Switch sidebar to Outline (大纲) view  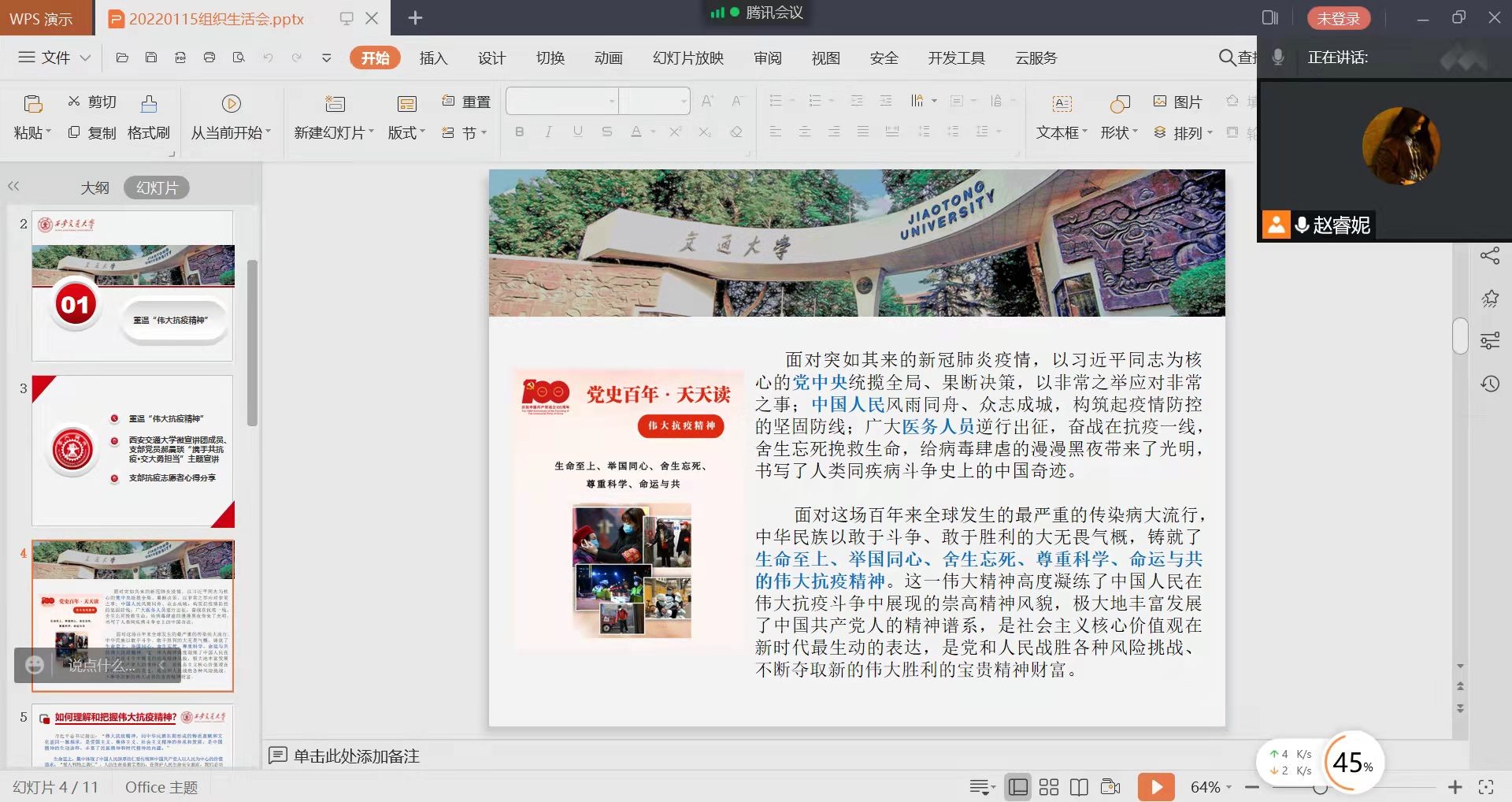94,188
